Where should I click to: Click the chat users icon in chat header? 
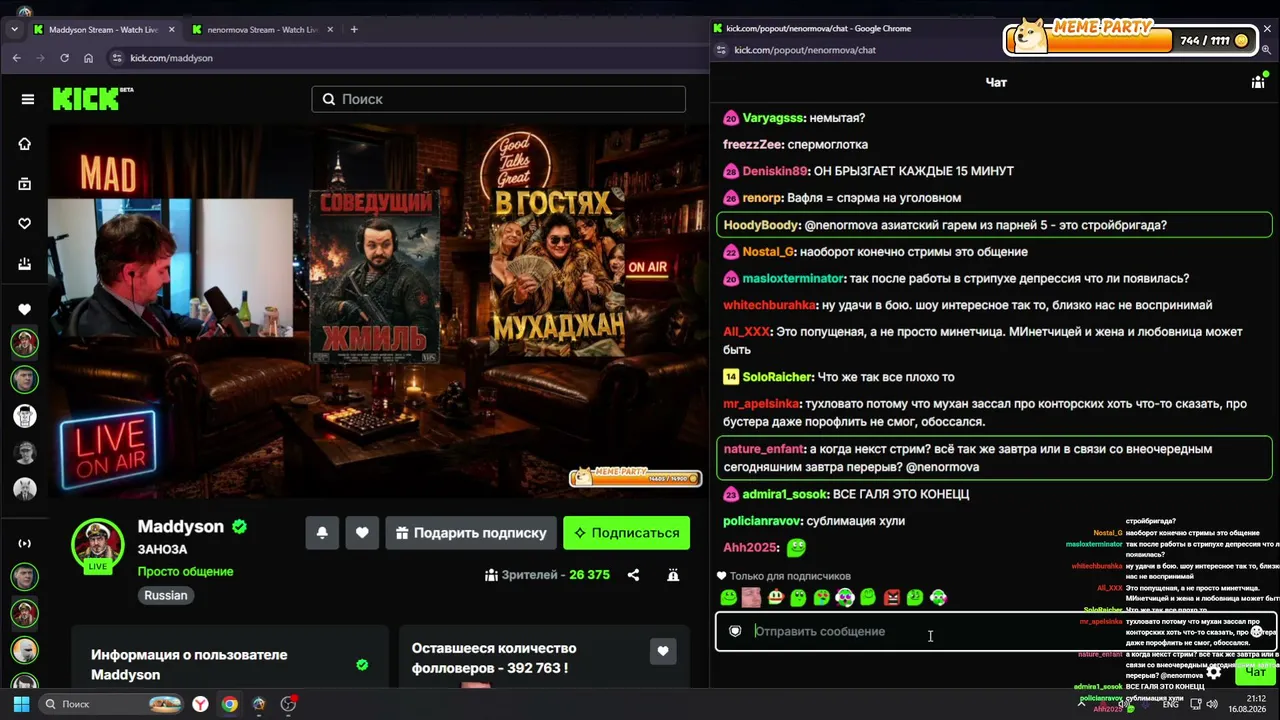1258,82
